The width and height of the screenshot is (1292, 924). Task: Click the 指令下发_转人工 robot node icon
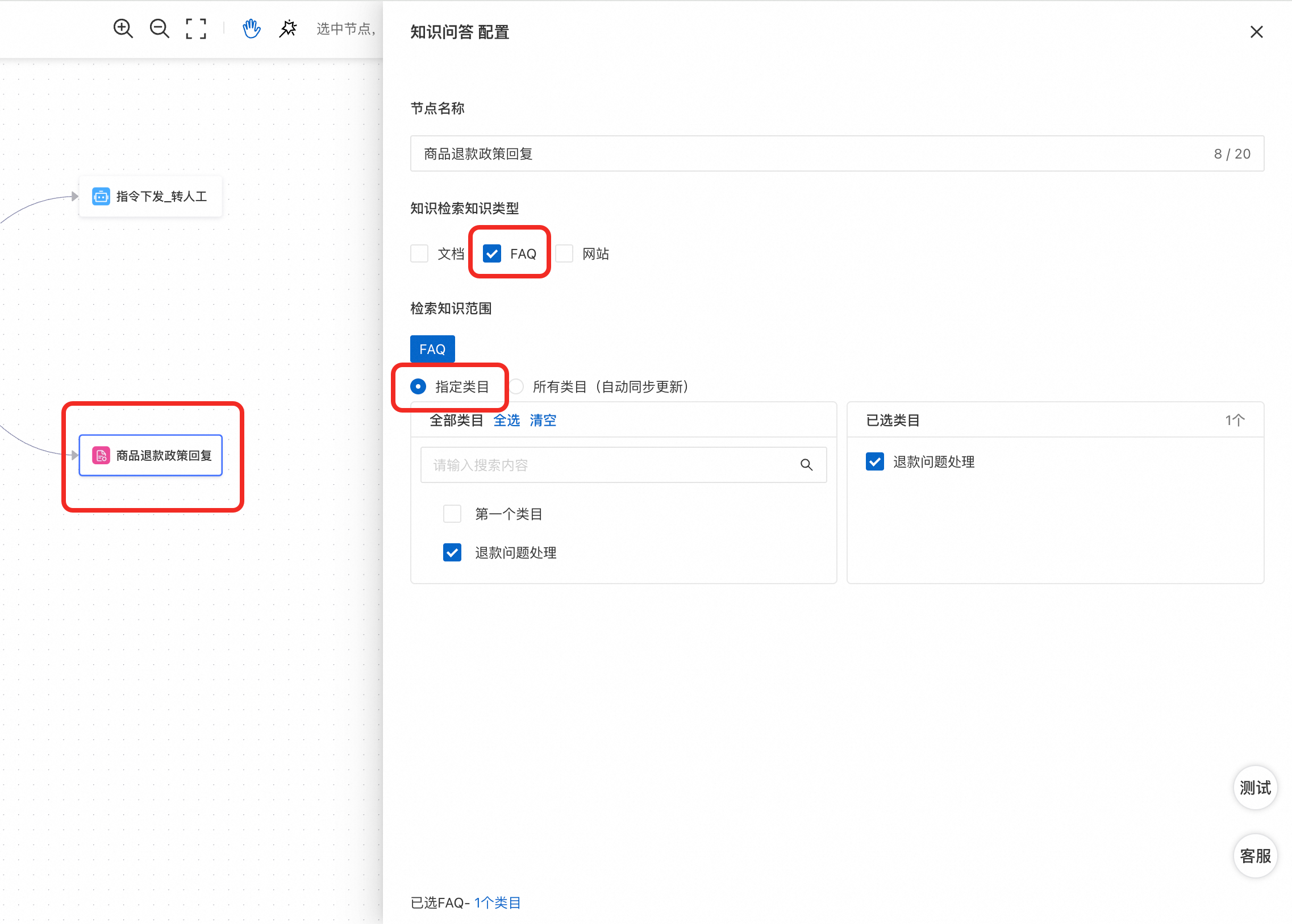coord(101,196)
